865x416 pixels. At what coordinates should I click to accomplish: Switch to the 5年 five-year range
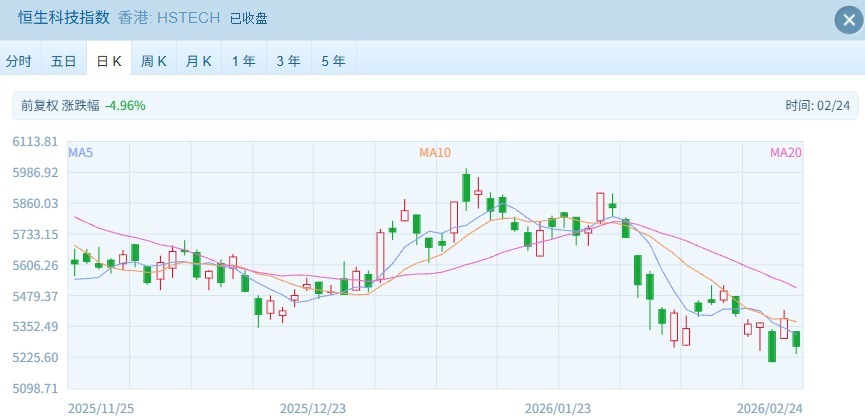coord(334,61)
